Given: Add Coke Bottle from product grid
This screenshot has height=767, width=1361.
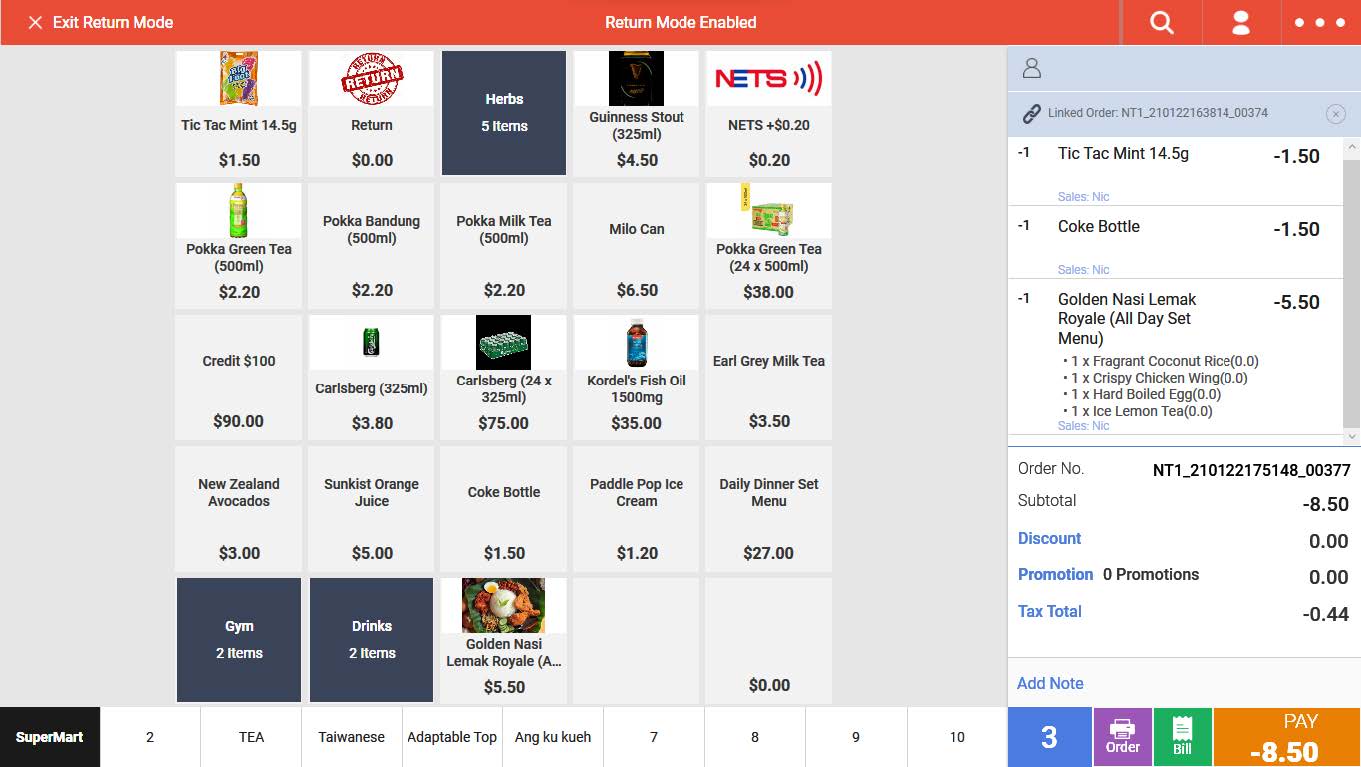Looking at the screenshot, I should 504,509.
